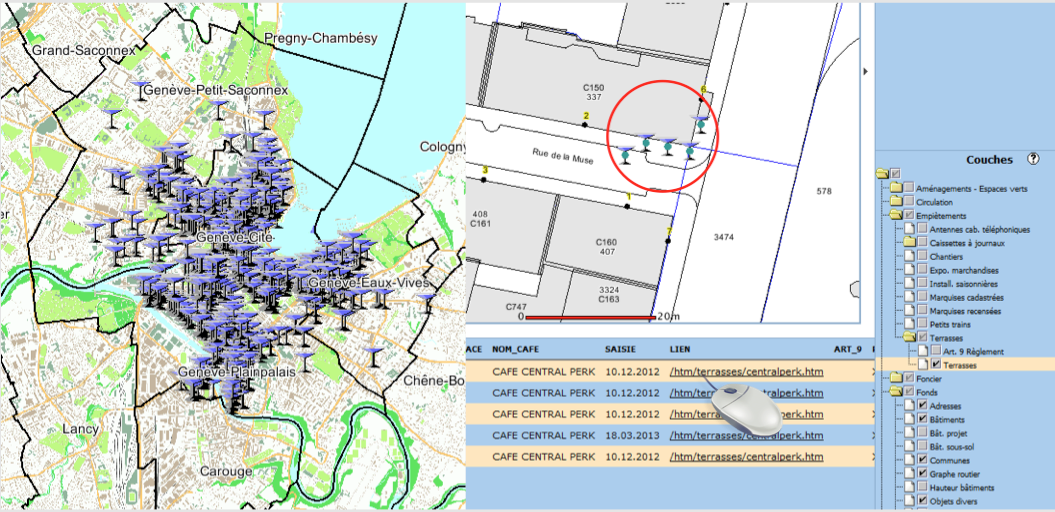Click the help icon beside Couches
This screenshot has height=512, width=1055.
[1032, 160]
